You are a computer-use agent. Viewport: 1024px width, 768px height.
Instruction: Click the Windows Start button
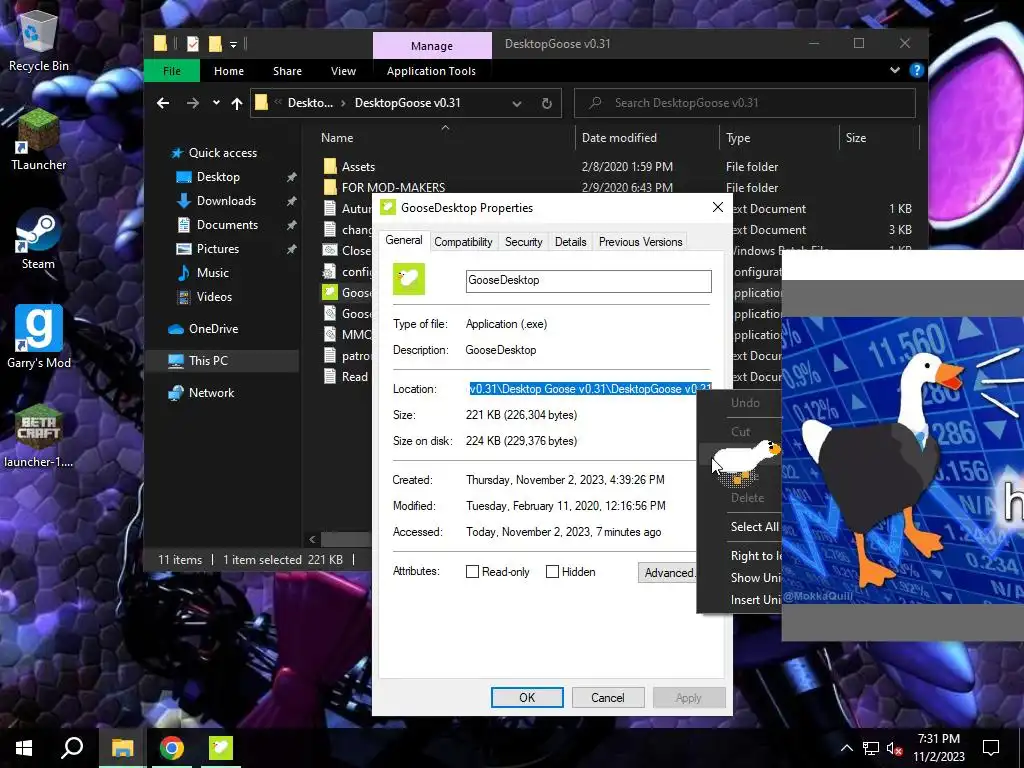point(24,748)
